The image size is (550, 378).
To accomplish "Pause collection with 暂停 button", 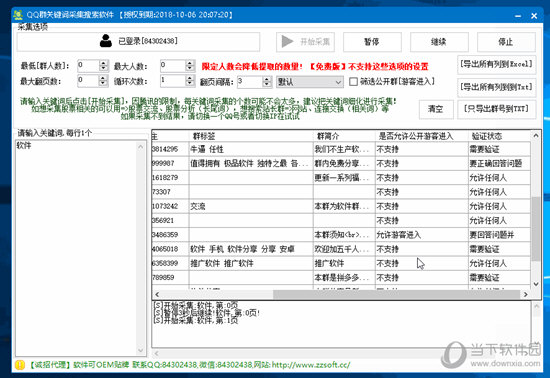I will tap(372, 42).
